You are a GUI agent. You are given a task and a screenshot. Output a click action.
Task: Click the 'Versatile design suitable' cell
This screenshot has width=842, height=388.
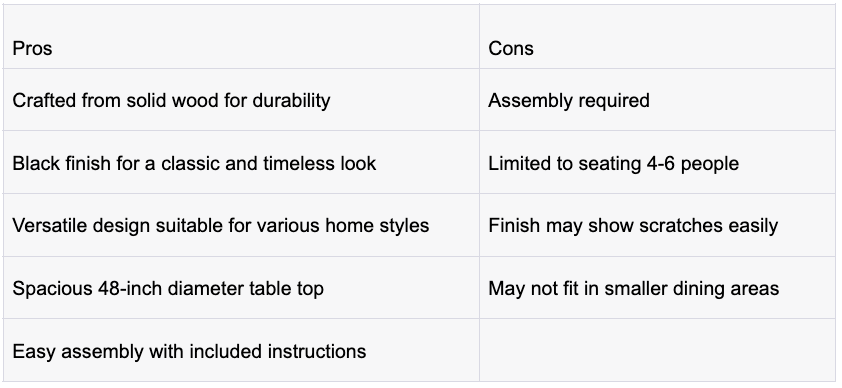click(x=241, y=225)
